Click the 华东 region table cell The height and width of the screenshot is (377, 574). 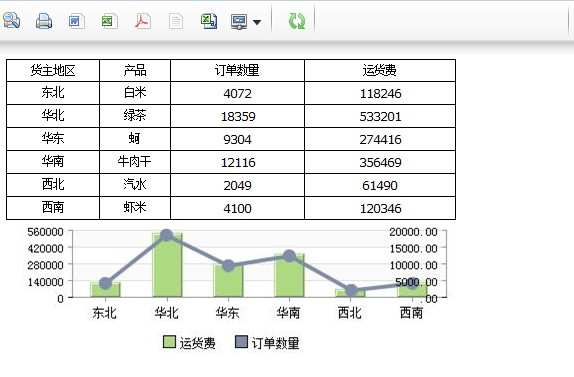(53, 139)
